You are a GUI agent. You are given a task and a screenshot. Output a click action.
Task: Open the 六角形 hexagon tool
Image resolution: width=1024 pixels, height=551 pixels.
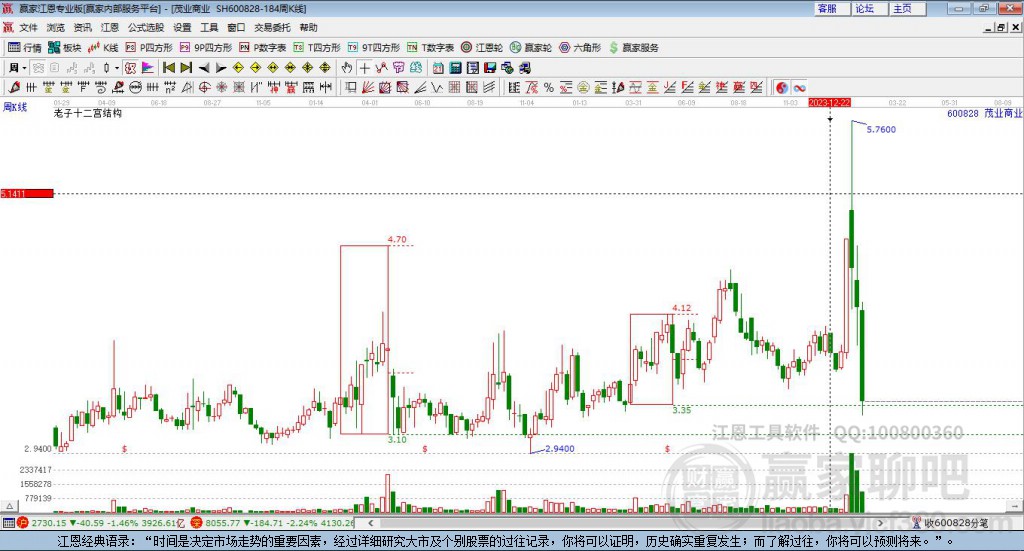pyautogui.click(x=580, y=48)
